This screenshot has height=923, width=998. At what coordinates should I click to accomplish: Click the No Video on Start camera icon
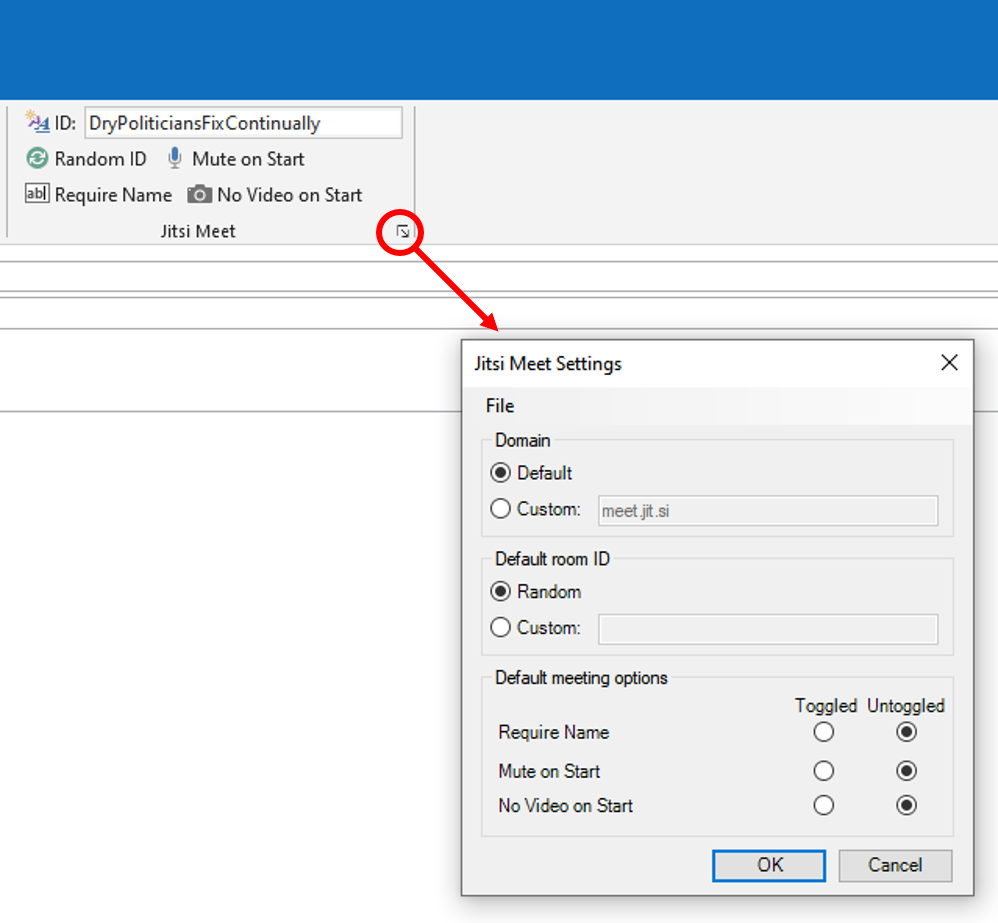(x=199, y=194)
